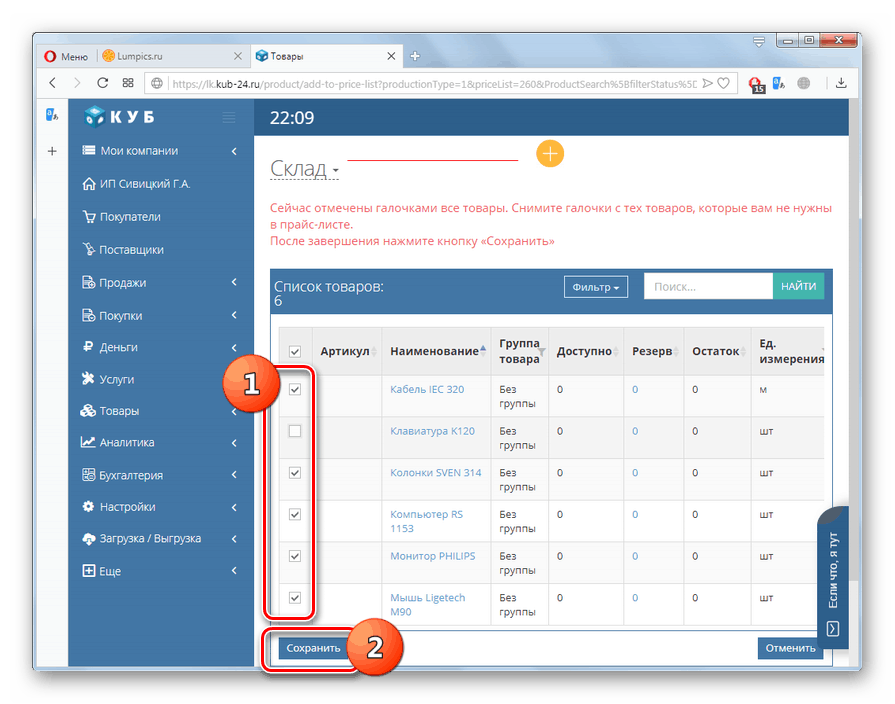Open translator extension in toolbar
Viewport: 895px width, 704px height.
click(x=779, y=83)
